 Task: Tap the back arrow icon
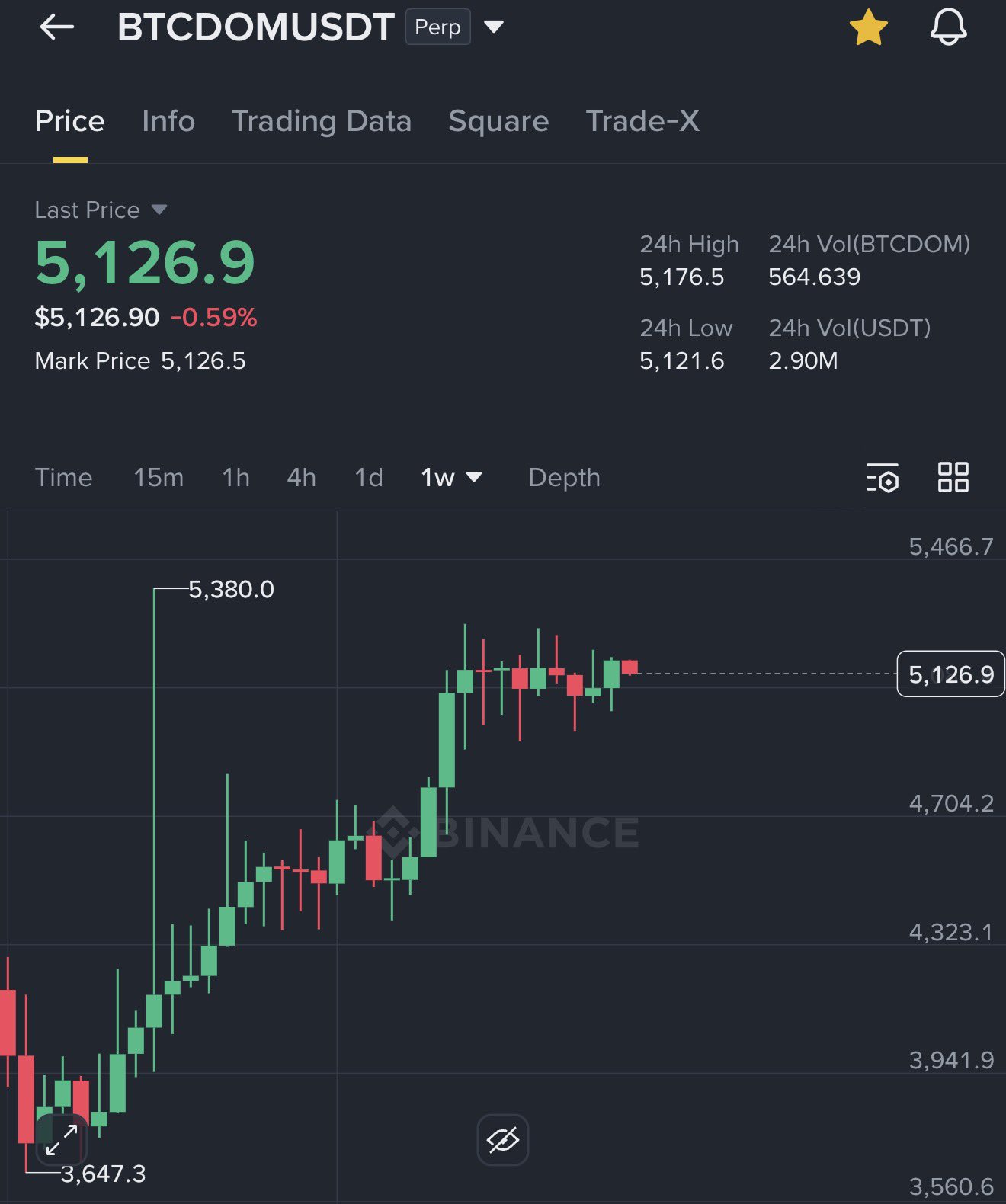point(57,27)
